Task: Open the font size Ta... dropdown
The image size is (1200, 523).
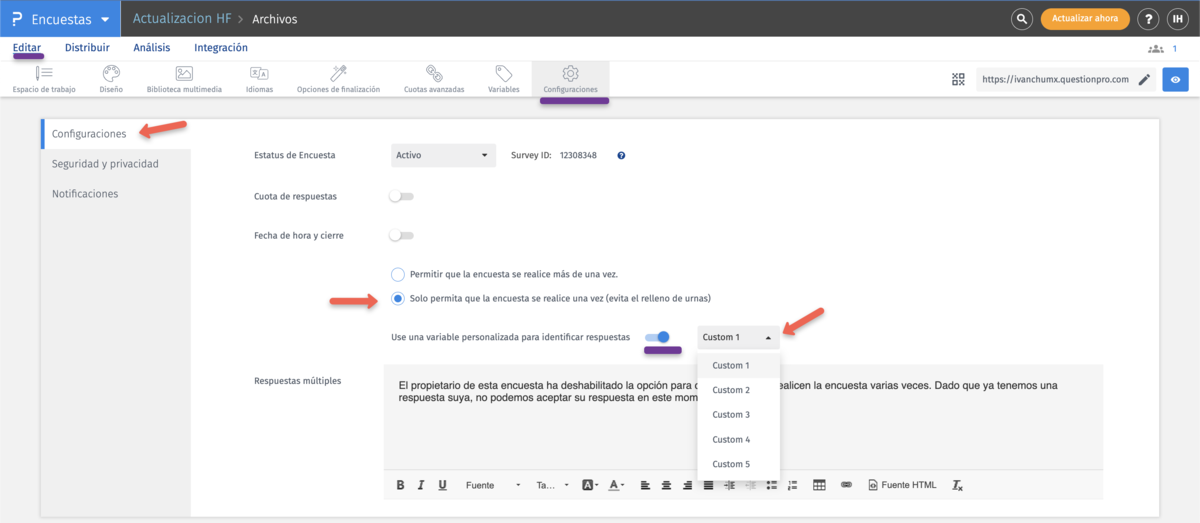Action: 552,485
